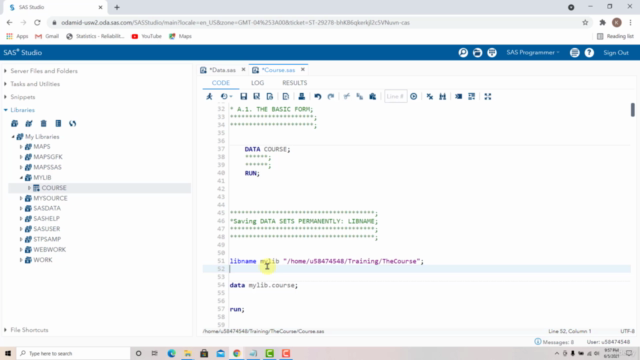640x360 pixels.
Task: Run the SAS code with the running-man icon
Action: [209, 96]
